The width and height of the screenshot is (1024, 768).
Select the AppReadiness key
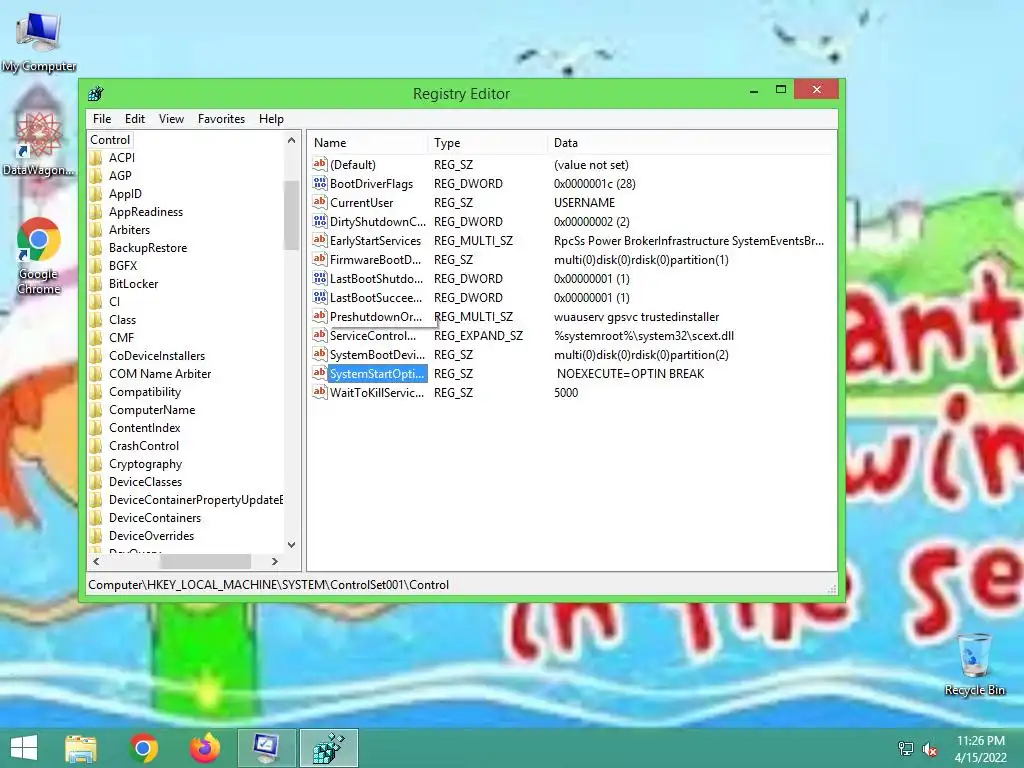tap(146, 212)
